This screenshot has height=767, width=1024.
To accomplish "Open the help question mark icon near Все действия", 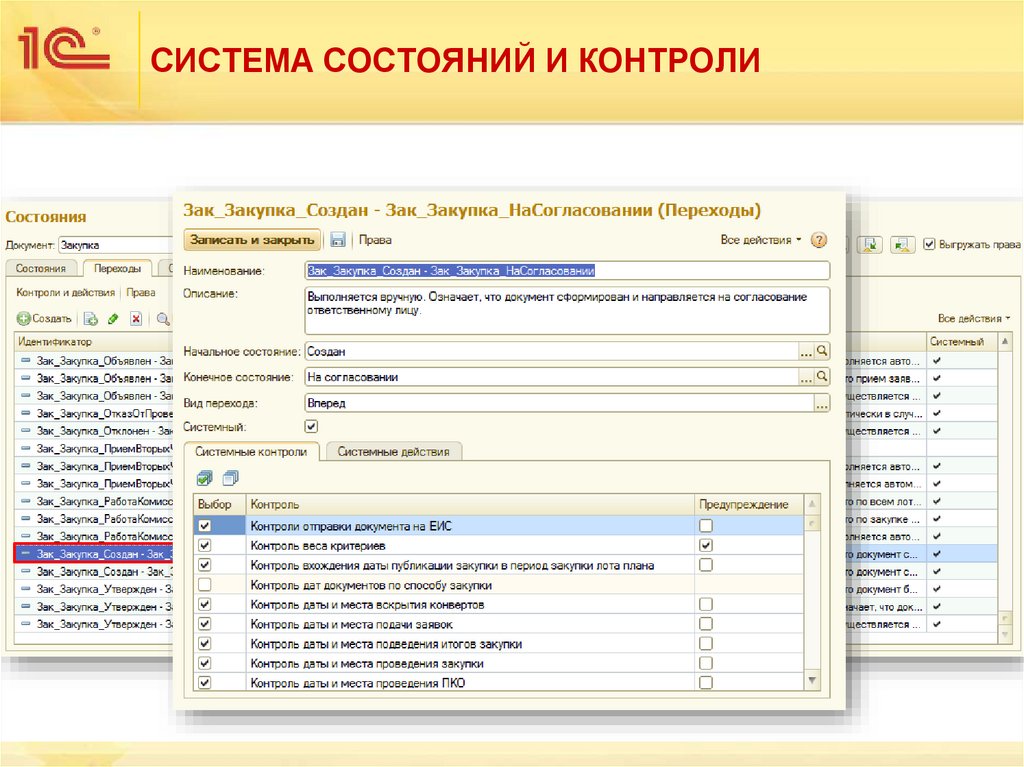I will click(x=820, y=240).
